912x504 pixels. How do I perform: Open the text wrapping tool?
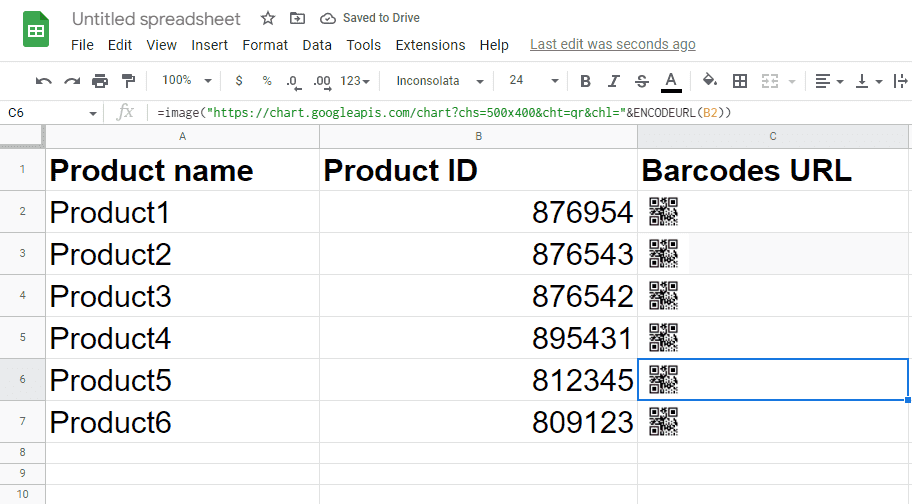[x=900, y=81]
